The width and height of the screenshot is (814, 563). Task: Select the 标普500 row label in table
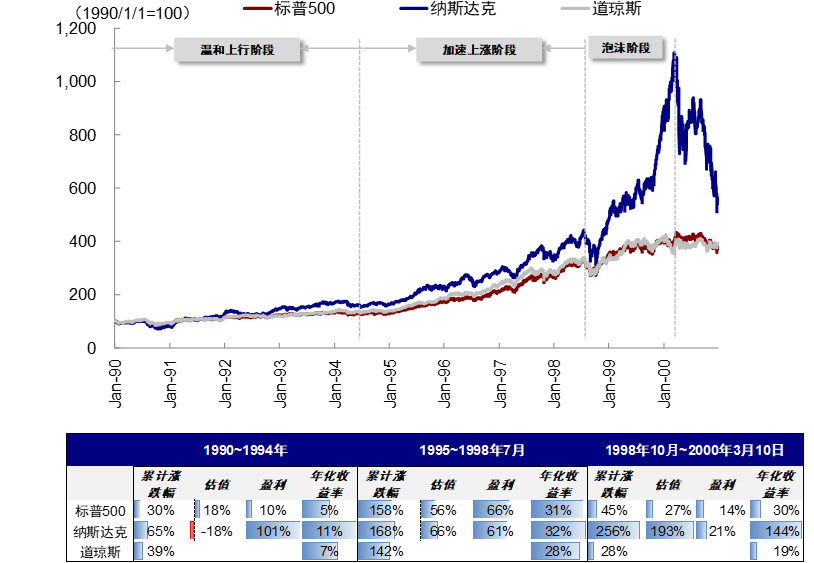100,511
